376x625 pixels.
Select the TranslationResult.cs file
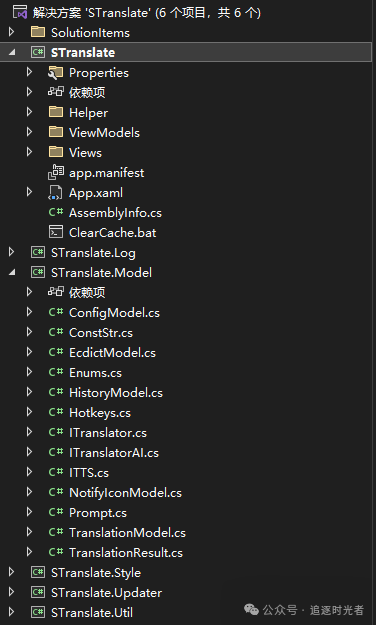pos(126,552)
